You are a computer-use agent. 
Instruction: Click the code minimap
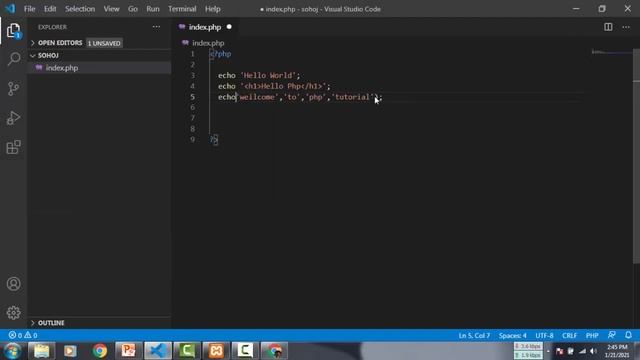[611, 52]
